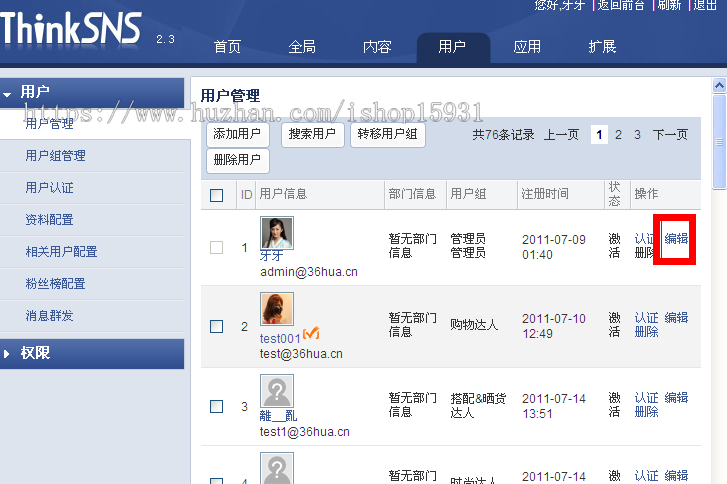Click the 注册时间 column header
727x484 pixels.
click(545, 194)
